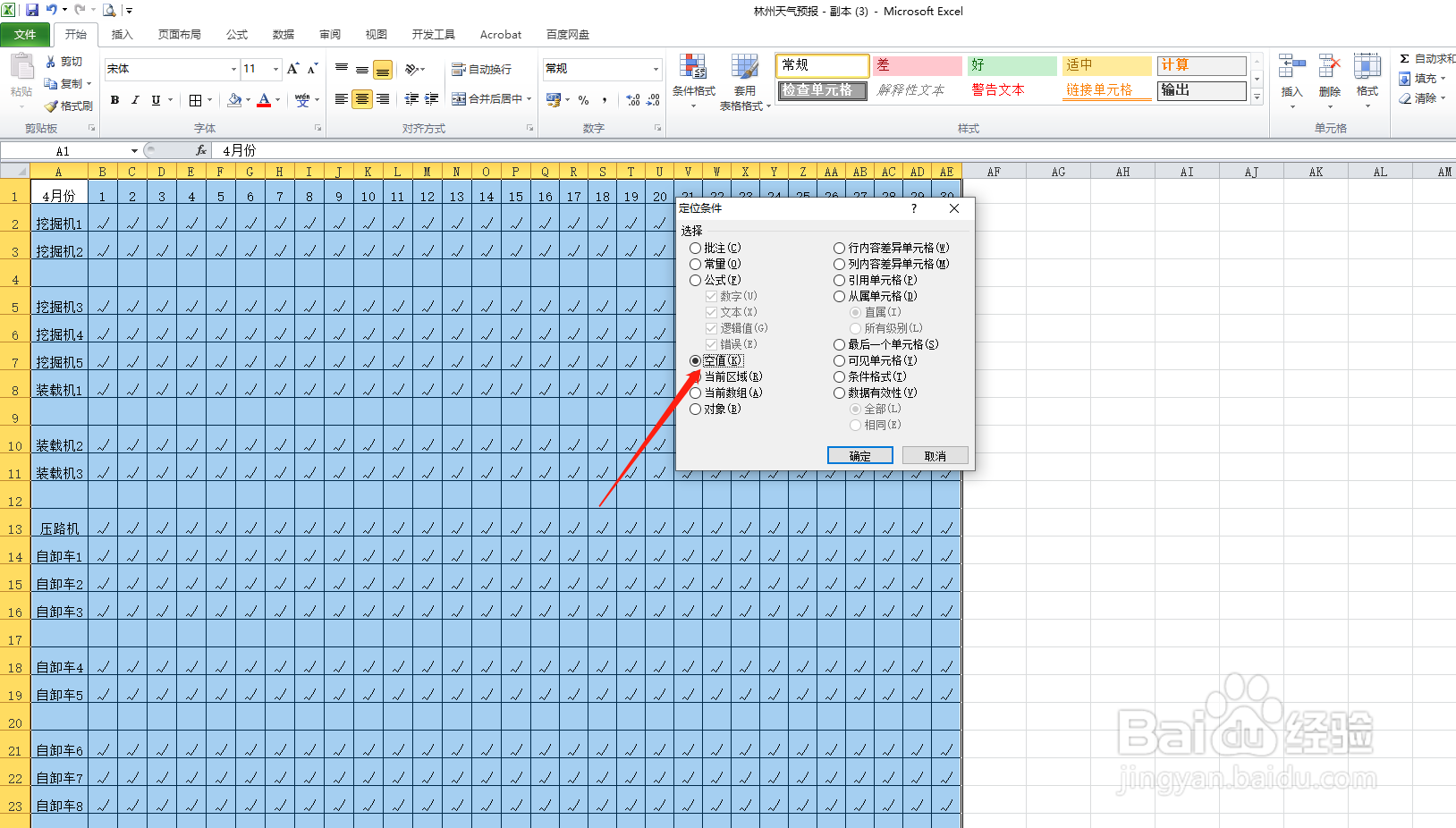Click the 确定 (OK) button in dialog
The height and width of the screenshot is (828, 1456).
[x=860, y=455]
